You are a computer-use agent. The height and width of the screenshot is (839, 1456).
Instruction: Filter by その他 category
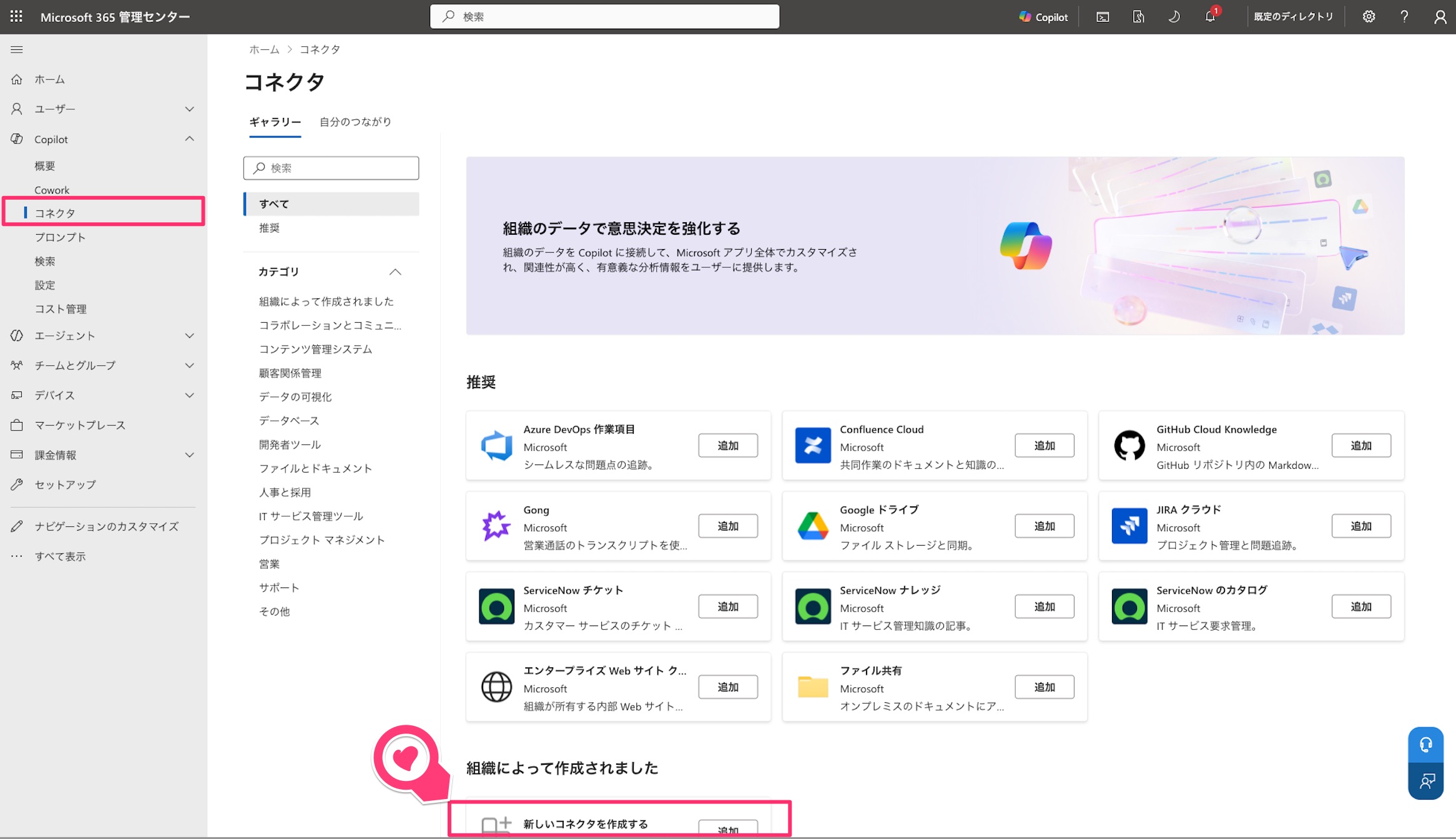(274, 612)
